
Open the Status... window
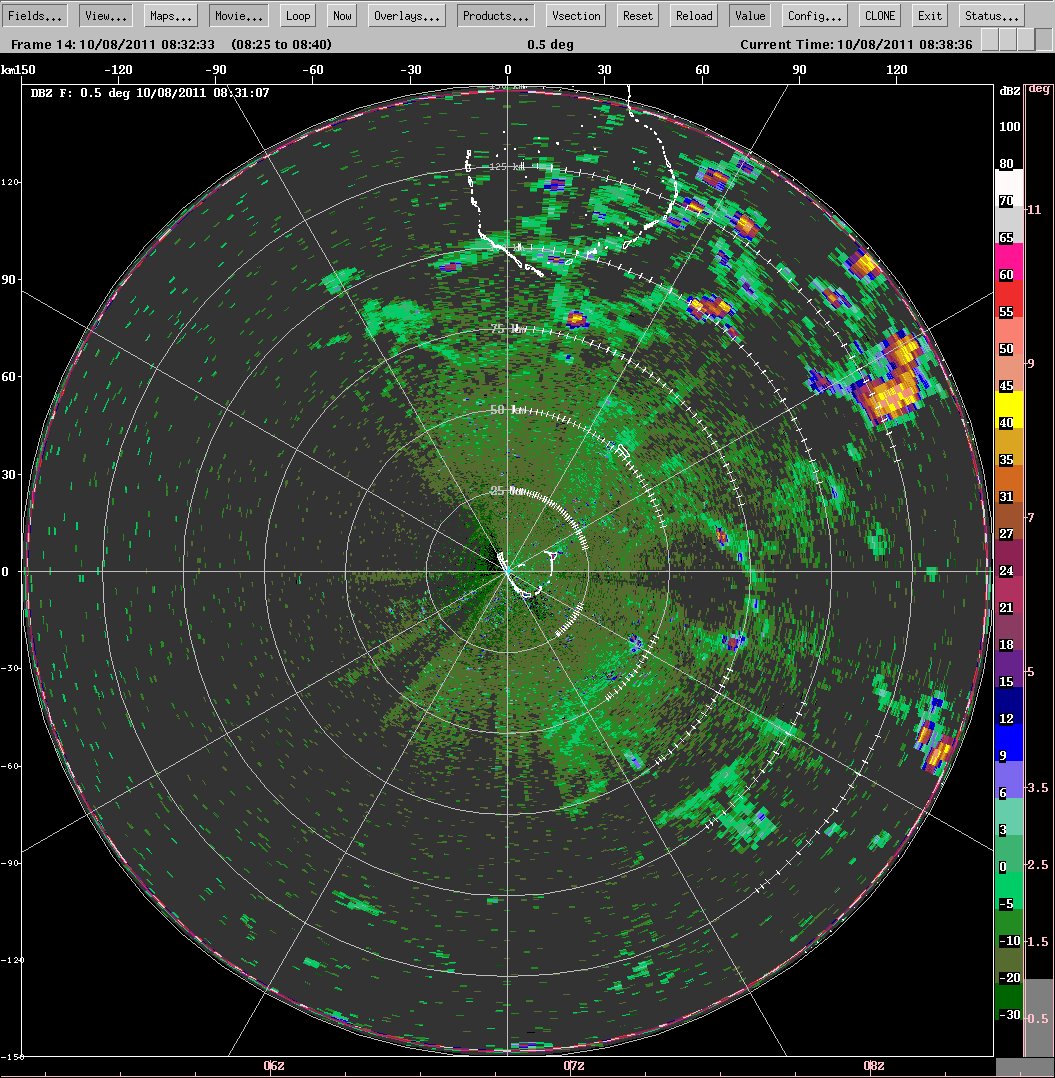991,15
